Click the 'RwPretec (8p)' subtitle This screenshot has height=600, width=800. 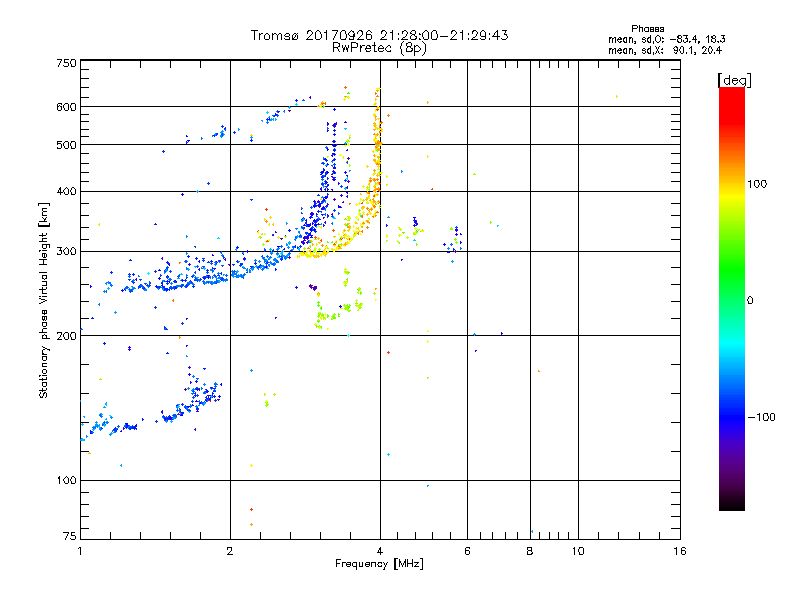point(379,48)
